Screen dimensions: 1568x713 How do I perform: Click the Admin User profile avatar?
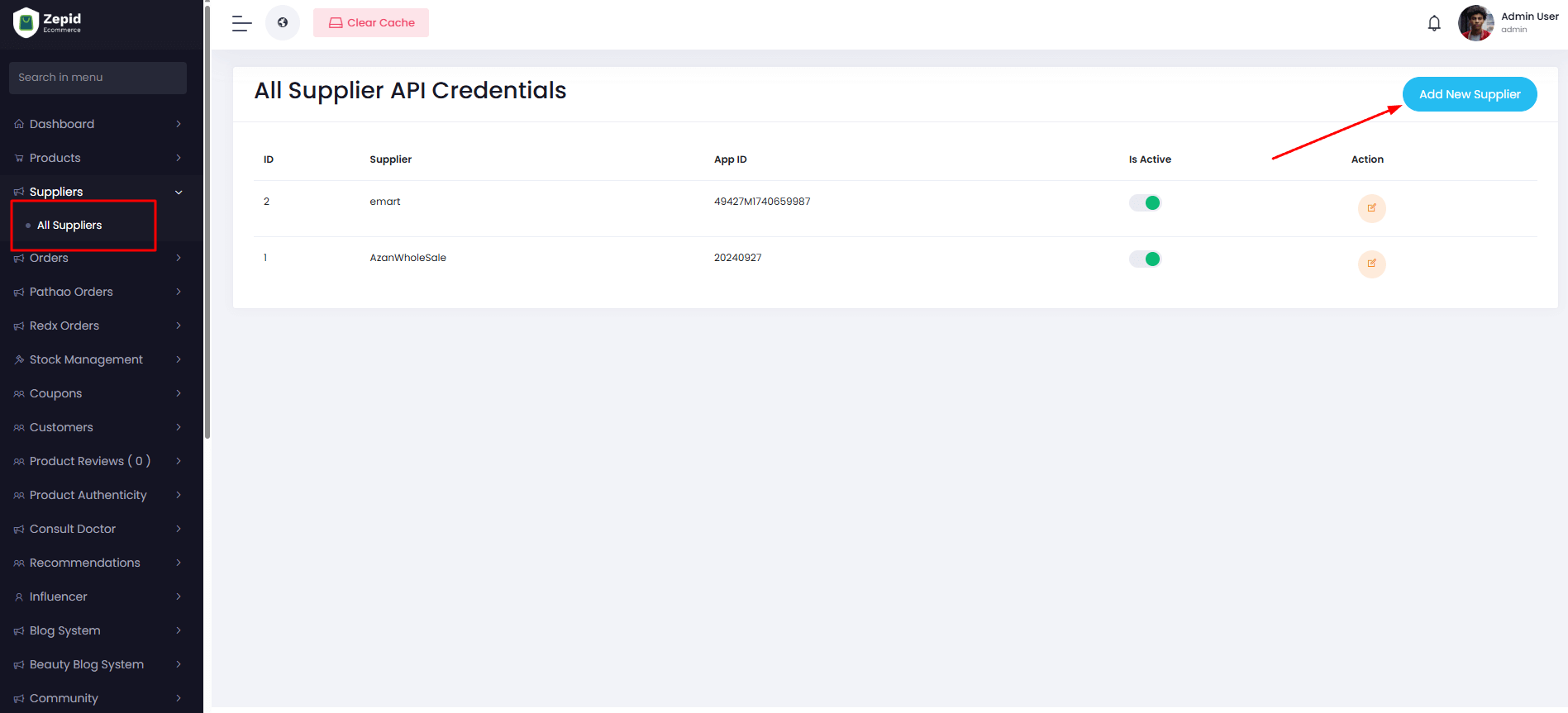pos(1475,23)
